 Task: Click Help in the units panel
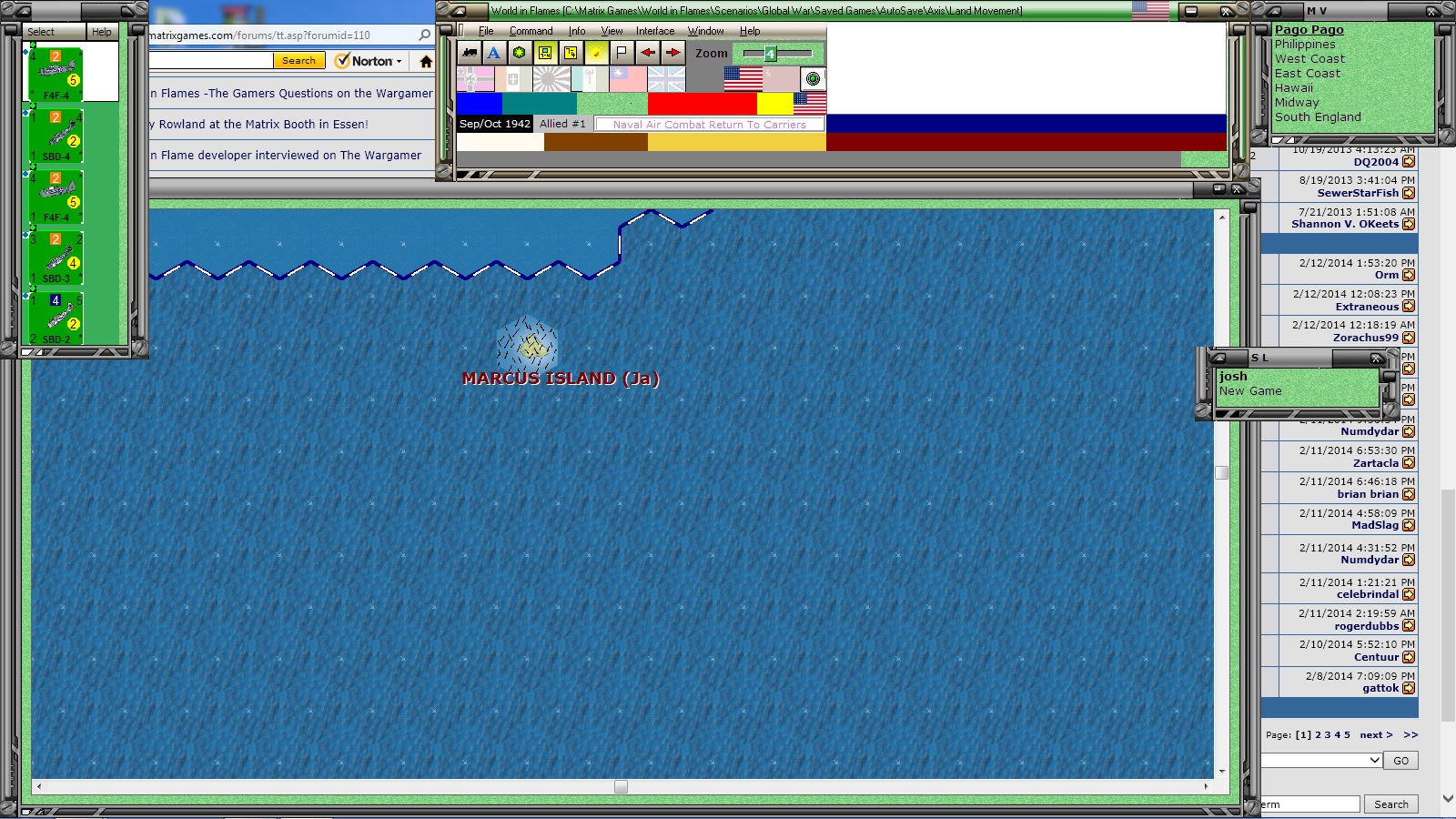point(101,32)
